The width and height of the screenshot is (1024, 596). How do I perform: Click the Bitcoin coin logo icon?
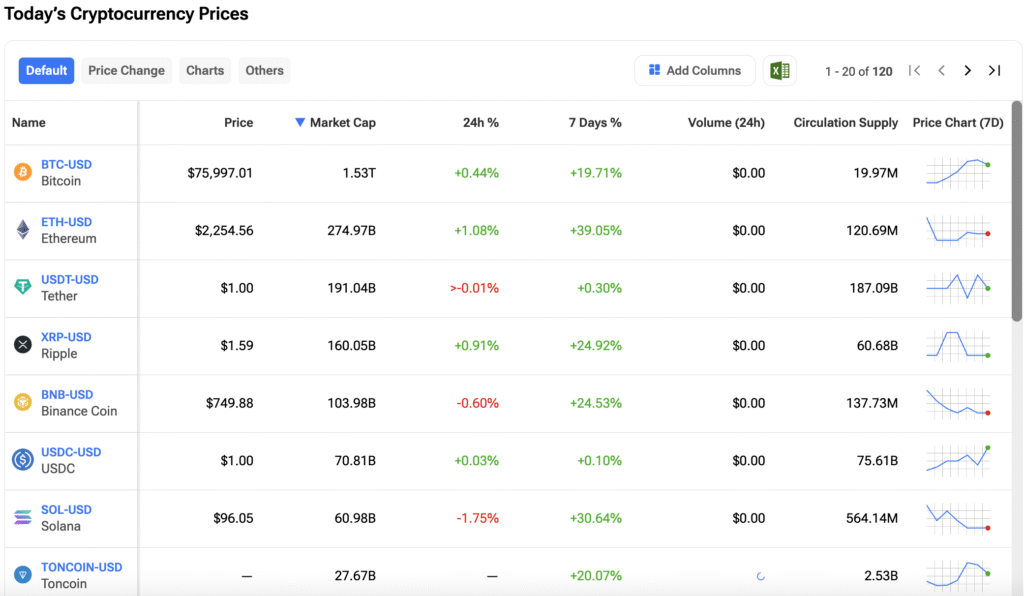pos(22,173)
